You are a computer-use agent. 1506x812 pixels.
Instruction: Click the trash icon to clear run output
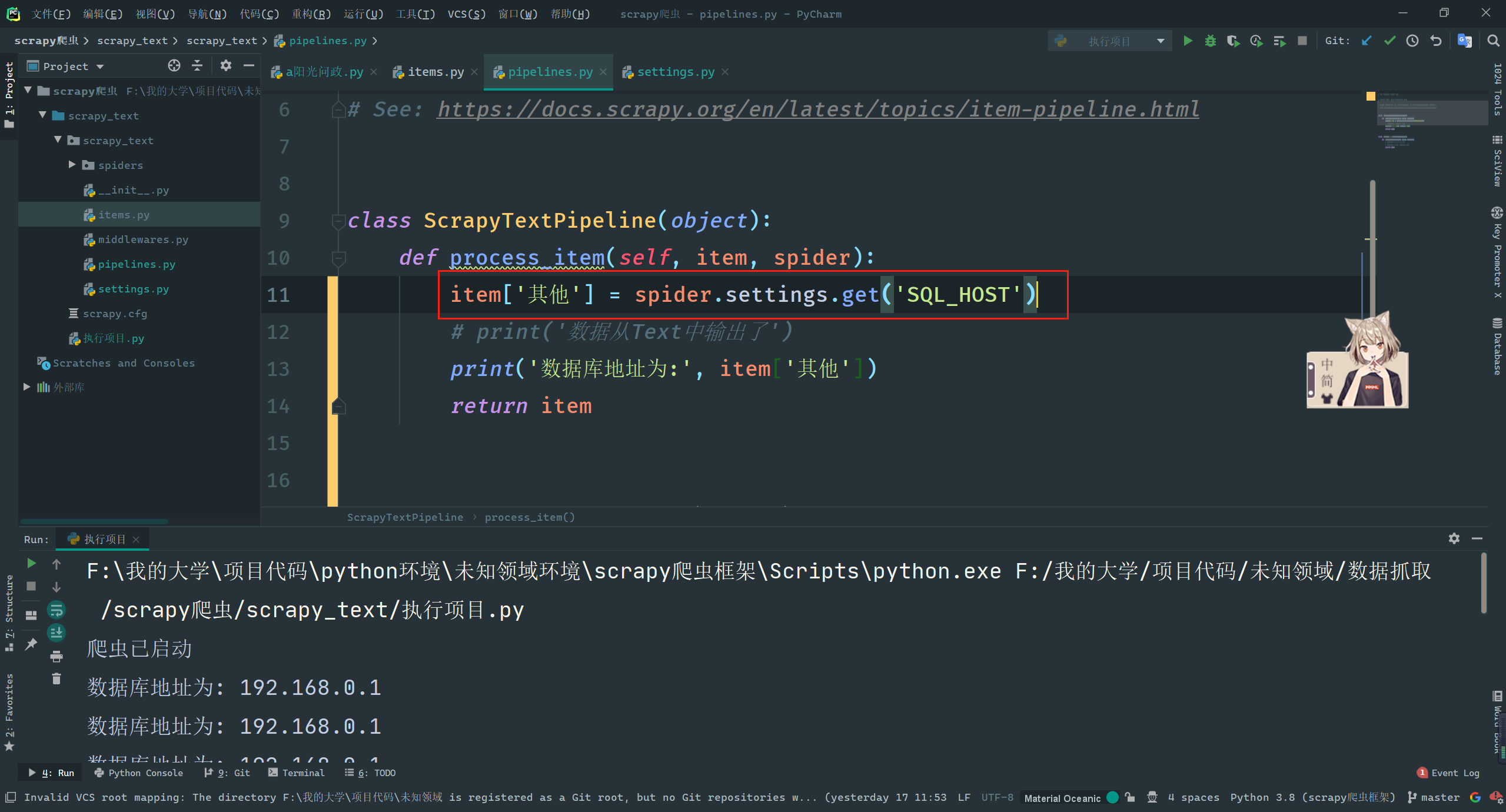(56, 679)
